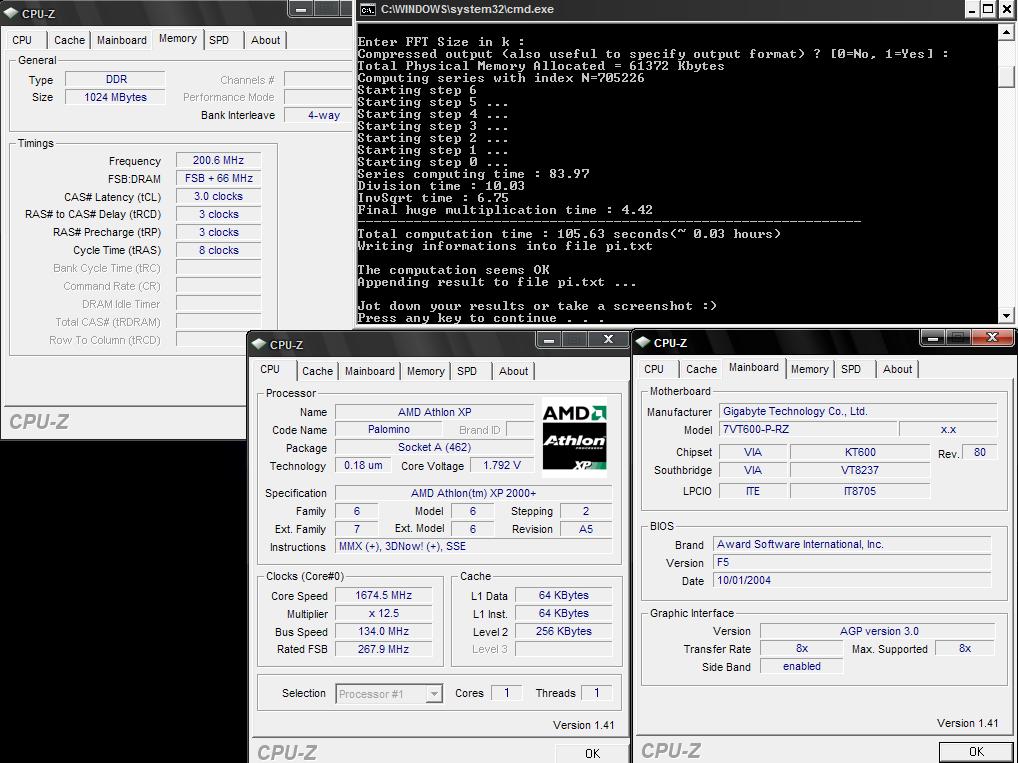The width and height of the screenshot is (1018, 763).
Task: Switch to SPD tab in CPU window
Action: click(467, 371)
